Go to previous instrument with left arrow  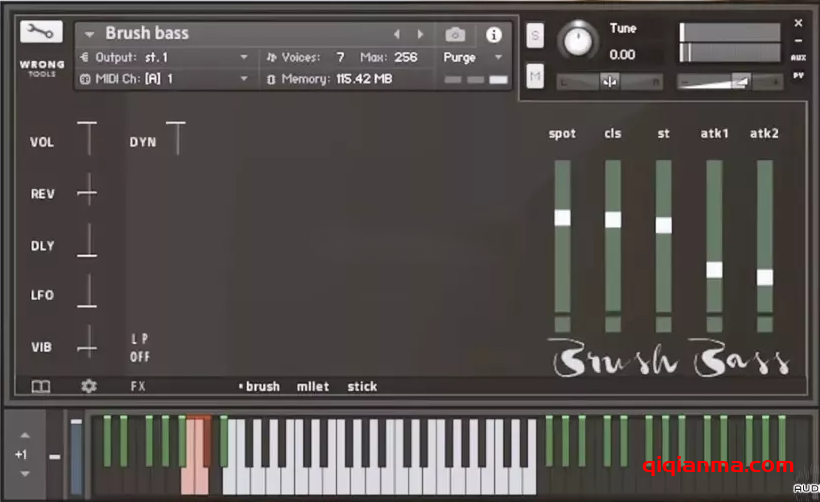(x=397, y=34)
